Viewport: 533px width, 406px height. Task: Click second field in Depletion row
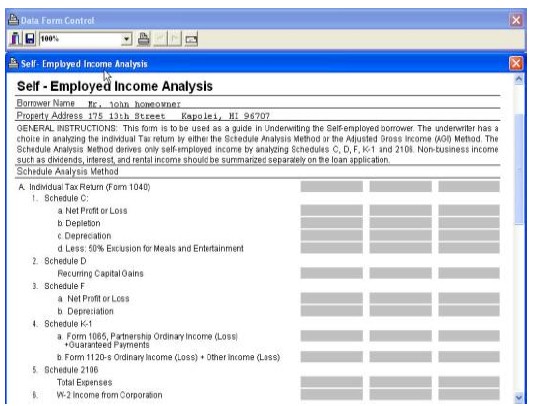coord(400,223)
